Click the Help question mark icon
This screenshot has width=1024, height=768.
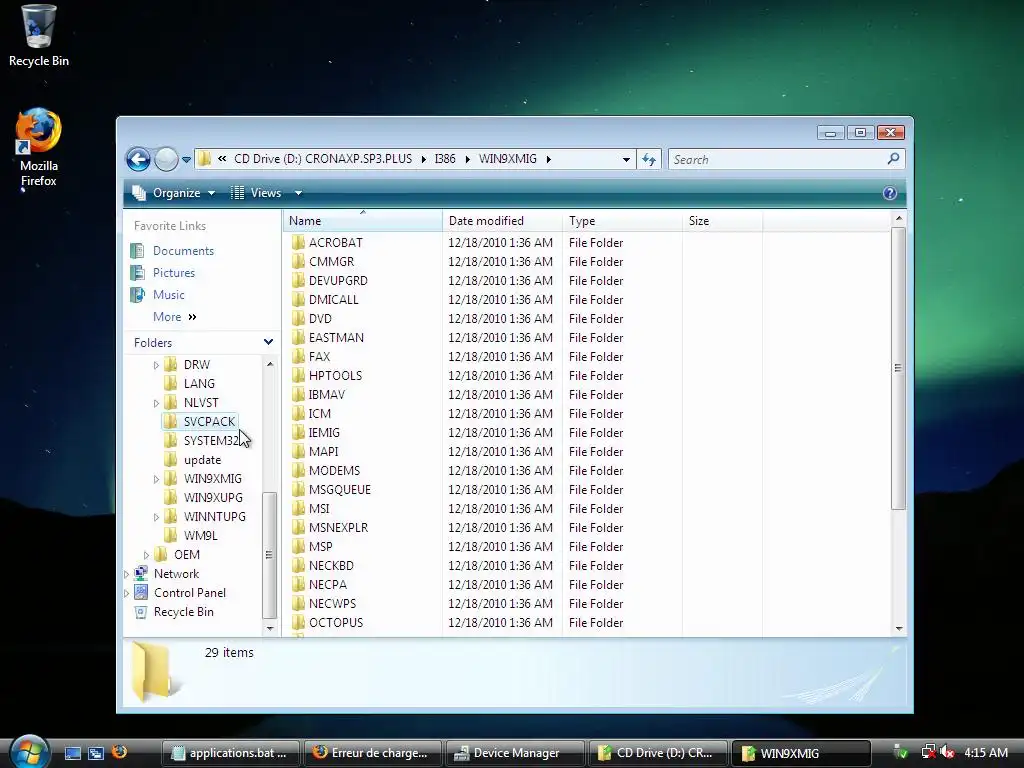(x=889, y=193)
